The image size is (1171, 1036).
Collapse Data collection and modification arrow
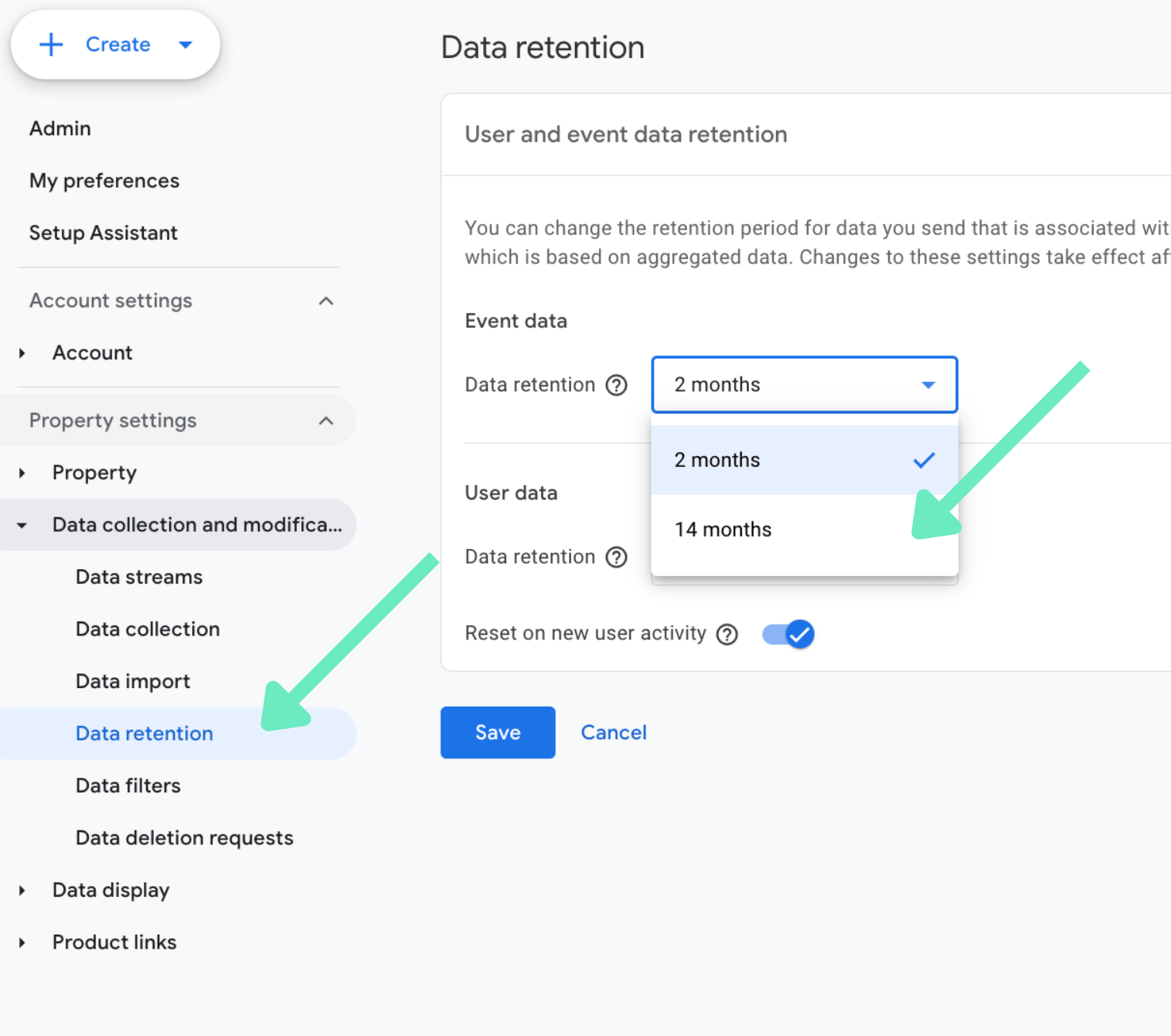pyautogui.click(x=22, y=526)
